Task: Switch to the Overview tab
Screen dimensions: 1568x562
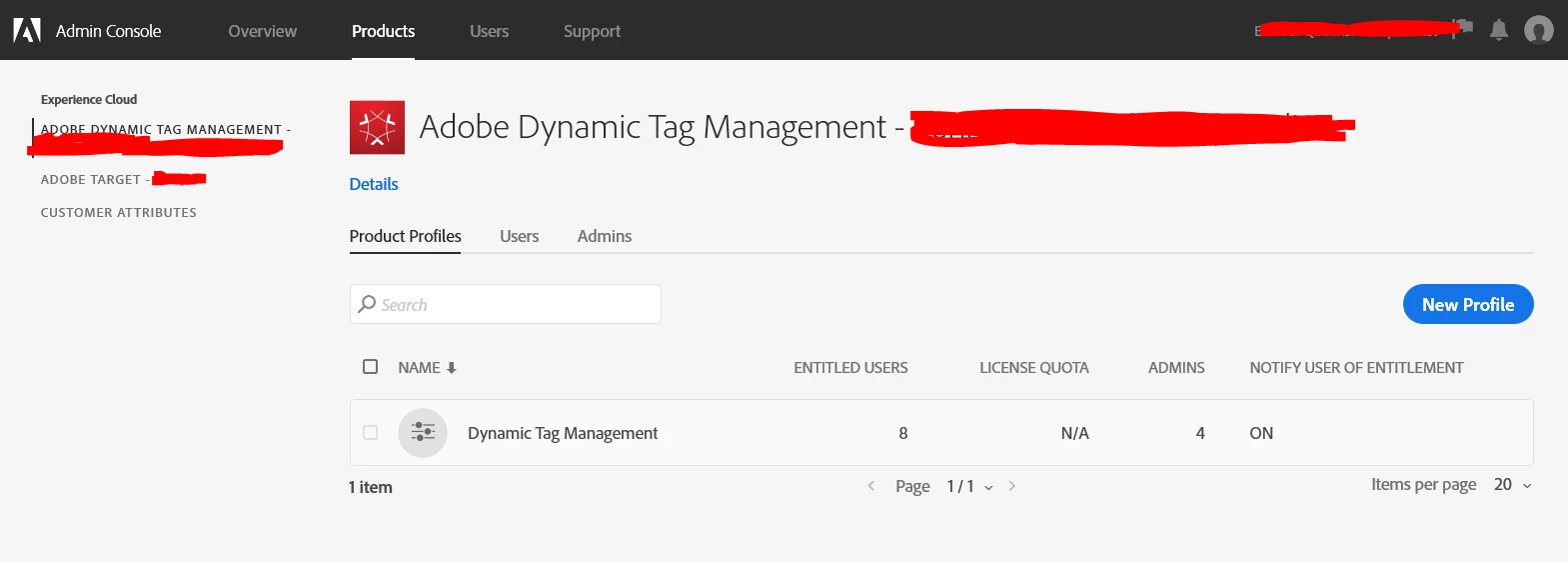Action: coord(262,31)
